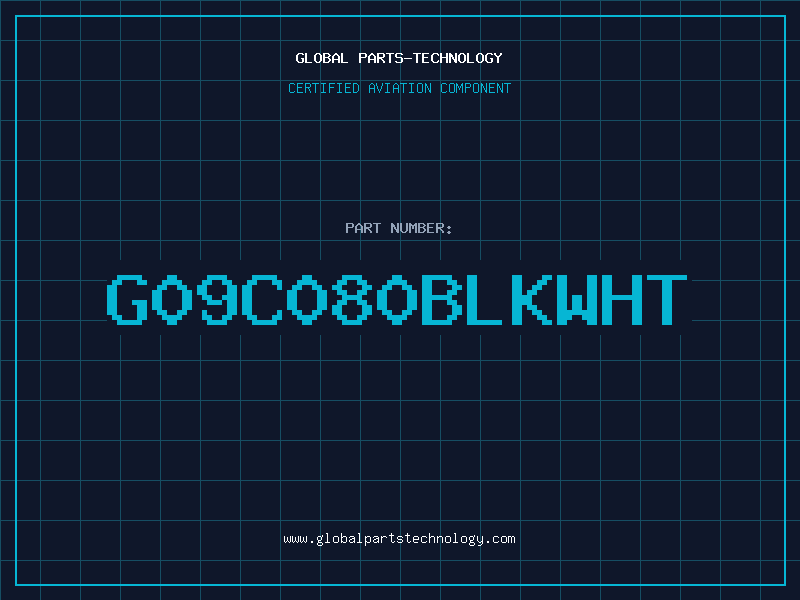Screen dimensions: 800x600
Task: Click the GLOBAL PARTS-TECHNOLOGY heading
Action: click(399, 58)
